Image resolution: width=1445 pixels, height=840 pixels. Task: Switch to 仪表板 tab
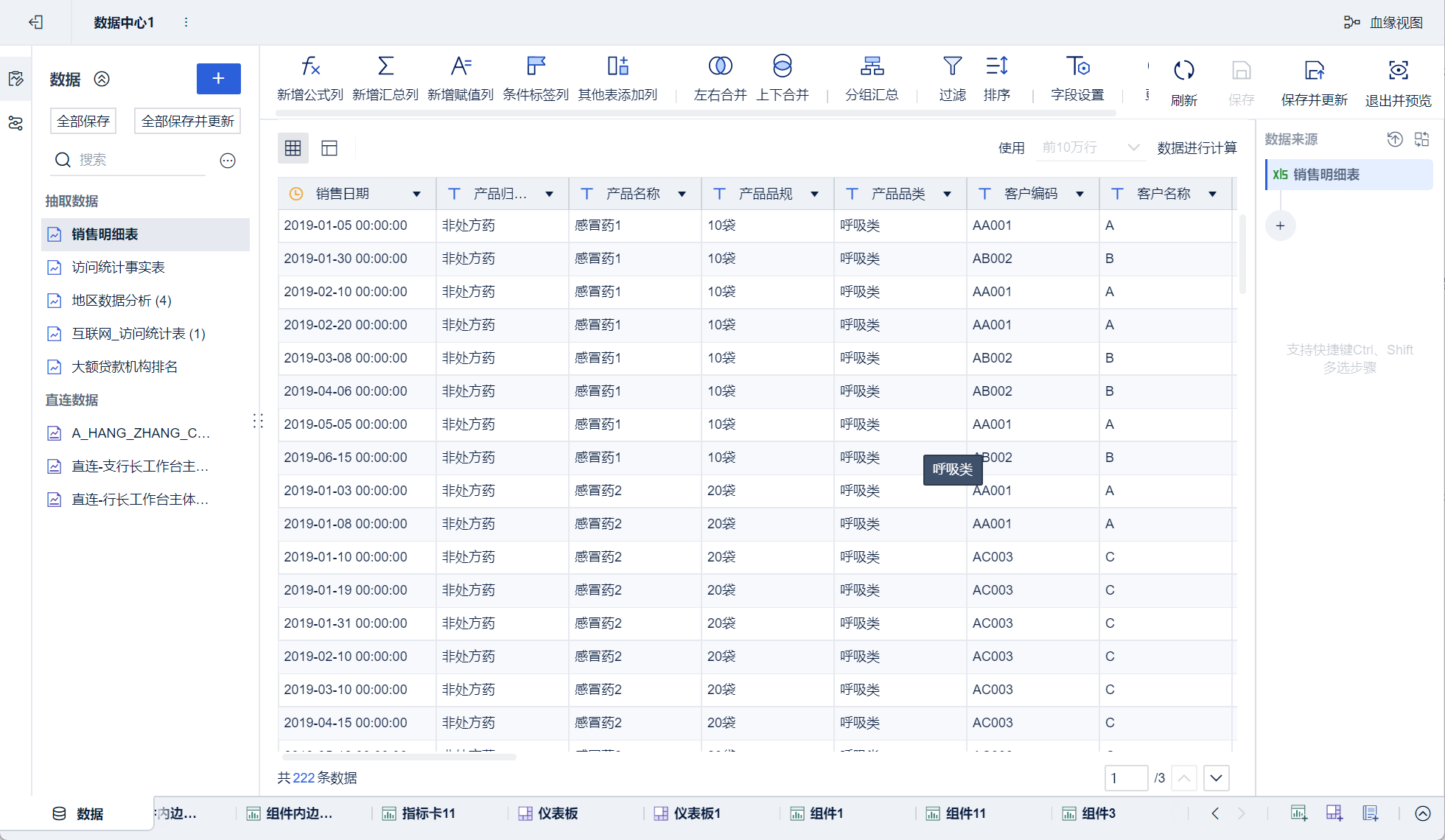557,813
